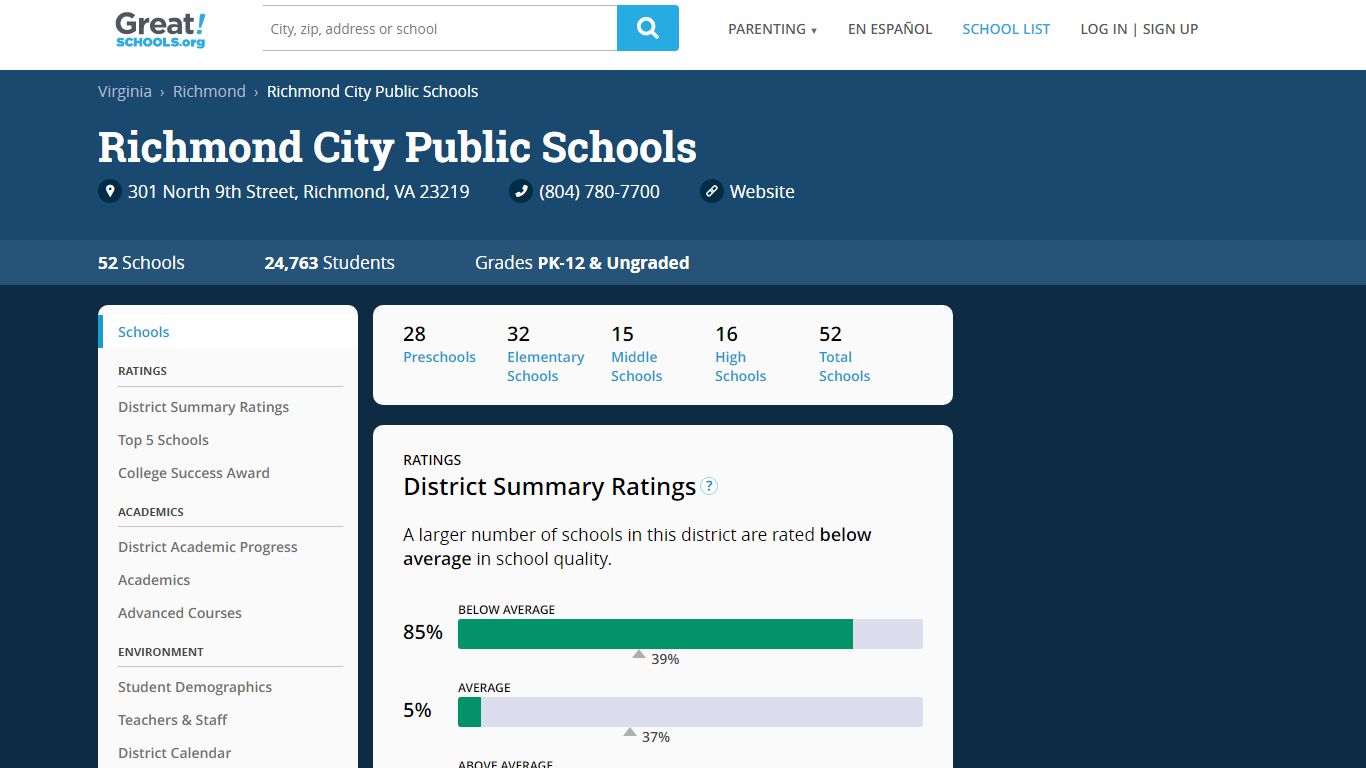
Task: Jump to District Academic Progress section
Action: pos(208,547)
